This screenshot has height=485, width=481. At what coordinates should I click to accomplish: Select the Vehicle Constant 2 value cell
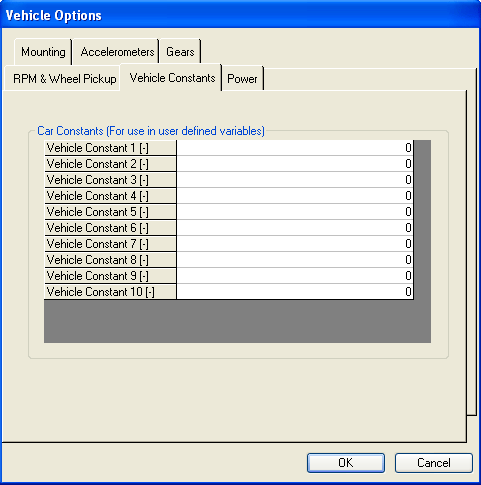tap(295, 164)
